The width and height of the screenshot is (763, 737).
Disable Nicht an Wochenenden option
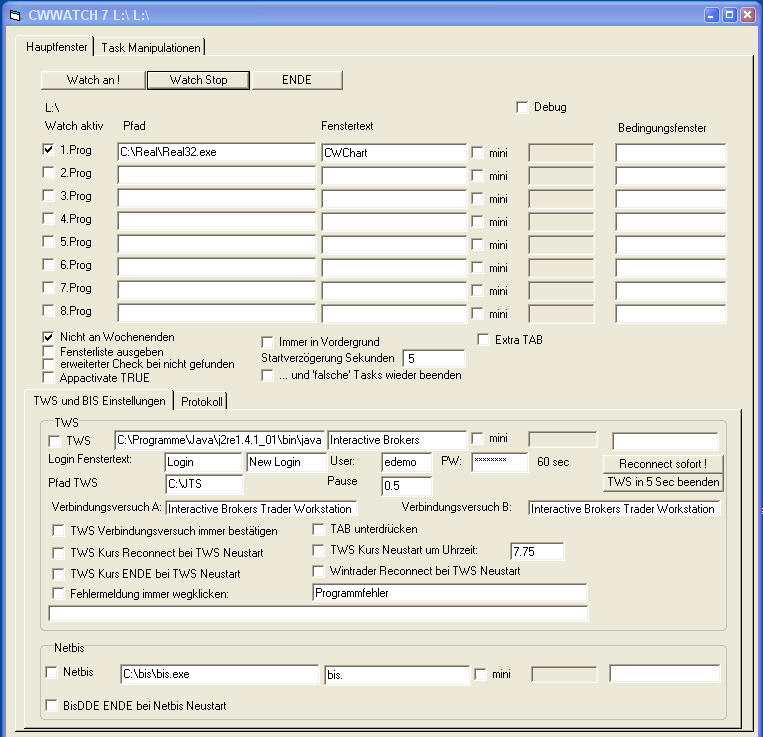(x=50, y=337)
